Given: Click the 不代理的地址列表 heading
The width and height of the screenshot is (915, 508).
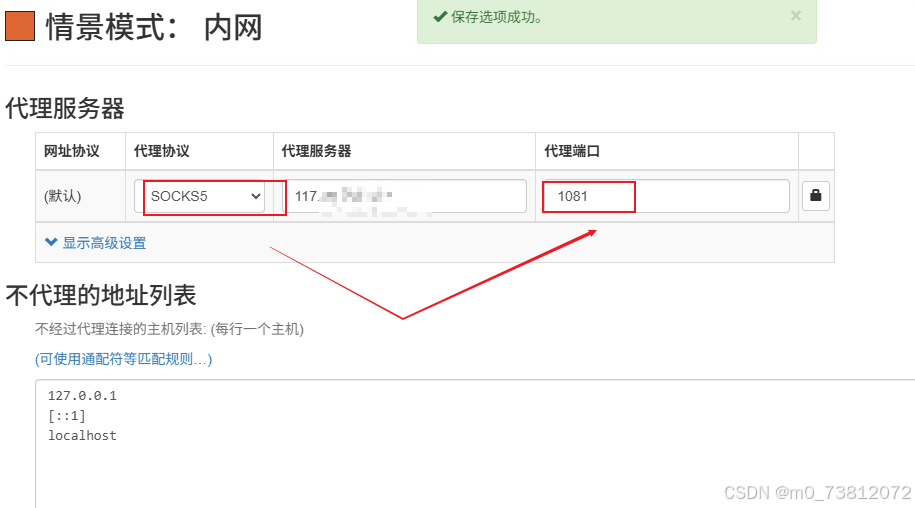Looking at the screenshot, I should (101, 295).
